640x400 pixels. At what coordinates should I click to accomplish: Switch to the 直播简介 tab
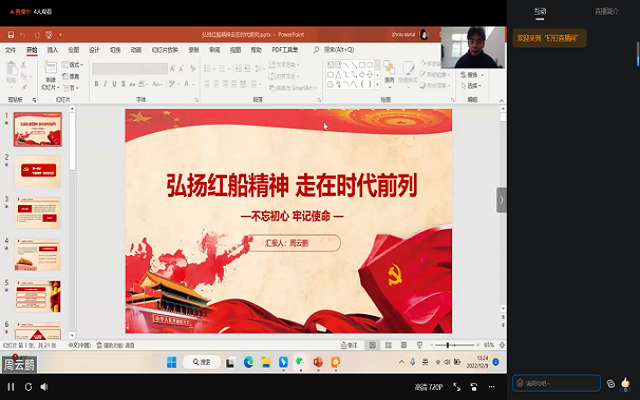[x=607, y=11]
